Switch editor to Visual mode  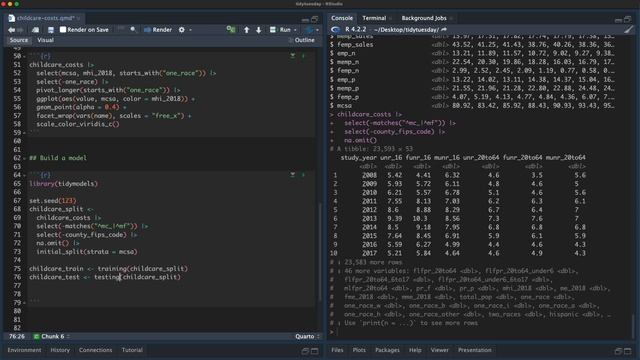(x=45, y=40)
